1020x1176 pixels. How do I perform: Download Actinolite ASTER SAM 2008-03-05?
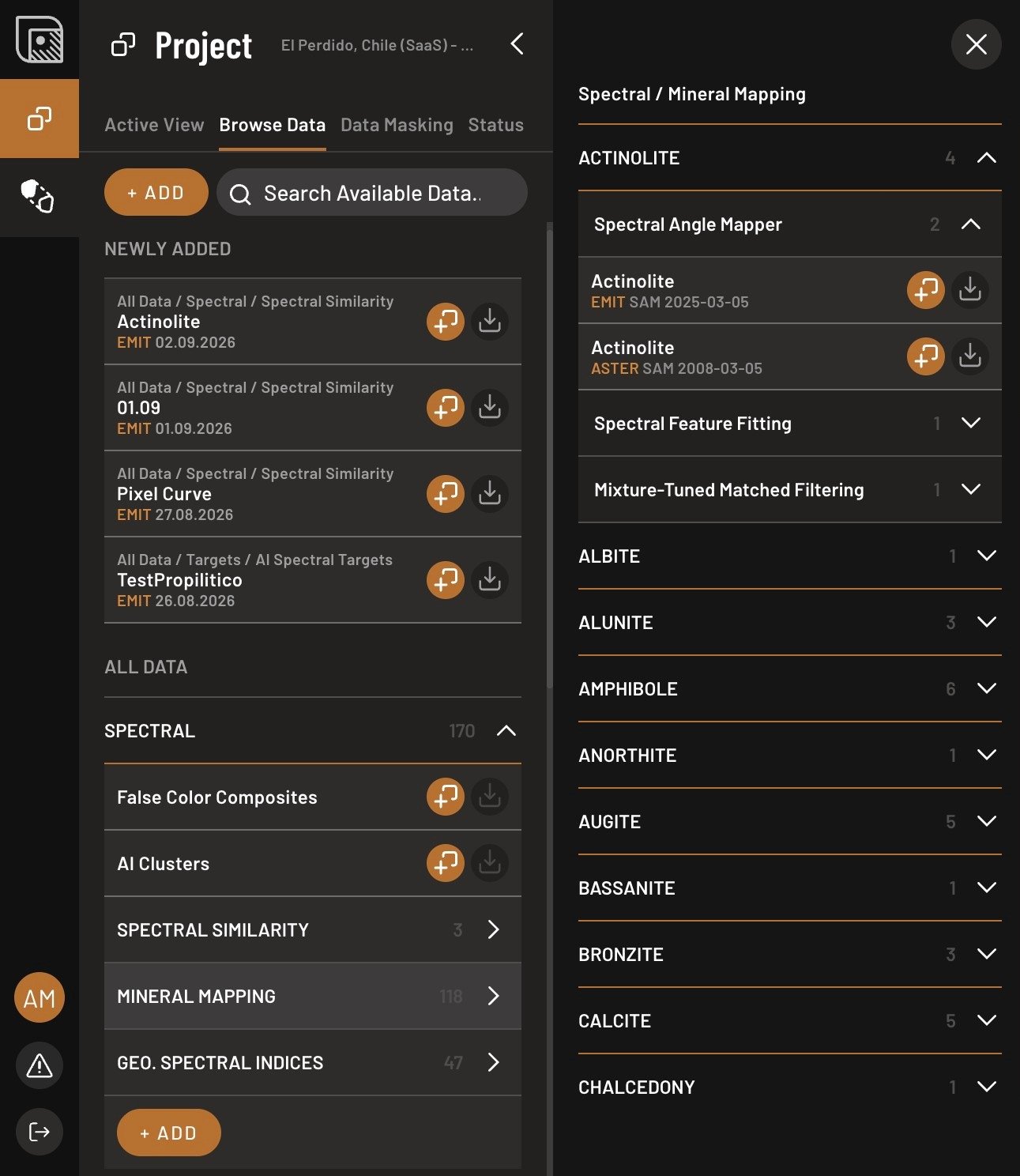tap(970, 356)
